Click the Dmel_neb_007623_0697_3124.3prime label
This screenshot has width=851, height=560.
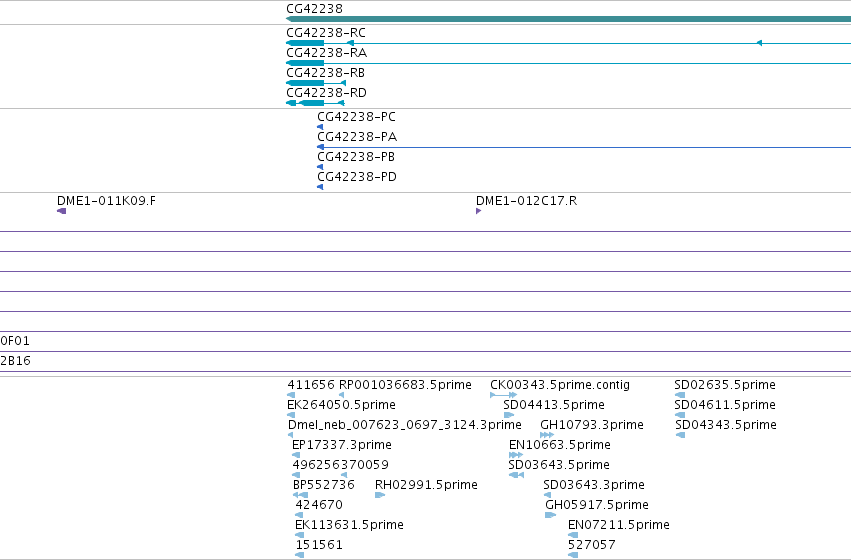click(405, 425)
